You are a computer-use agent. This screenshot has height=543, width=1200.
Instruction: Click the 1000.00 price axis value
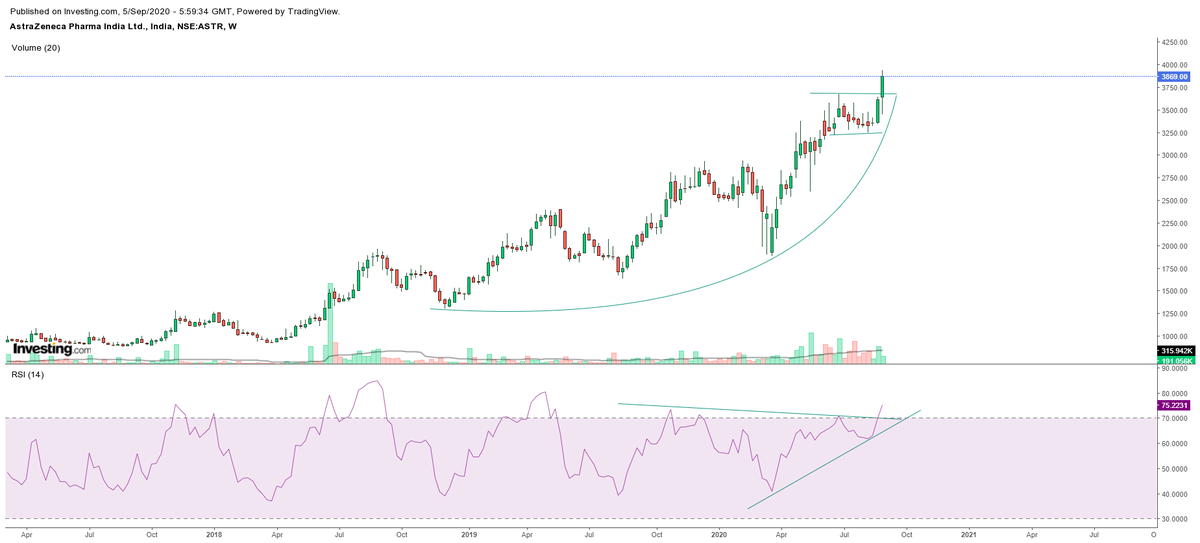tap(1174, 337)
